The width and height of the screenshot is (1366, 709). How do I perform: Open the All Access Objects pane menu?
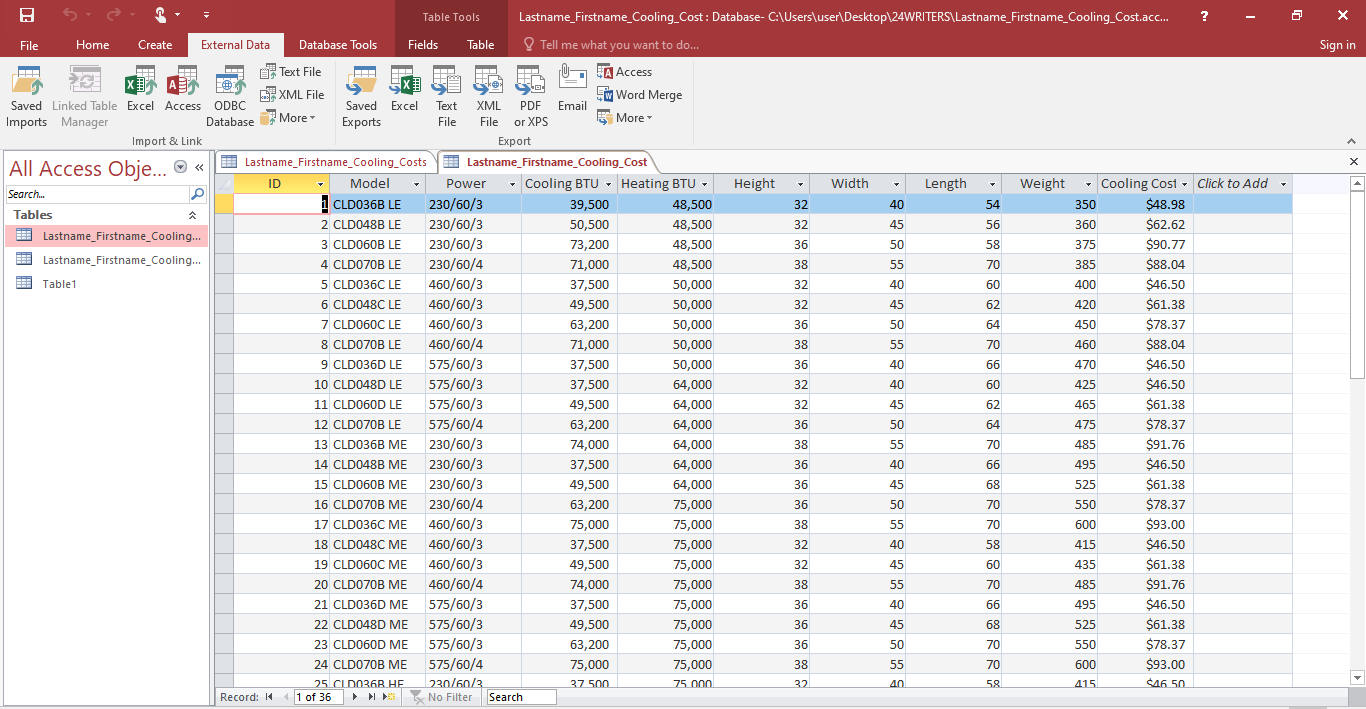pyautogui.click(x=180, y=168)
